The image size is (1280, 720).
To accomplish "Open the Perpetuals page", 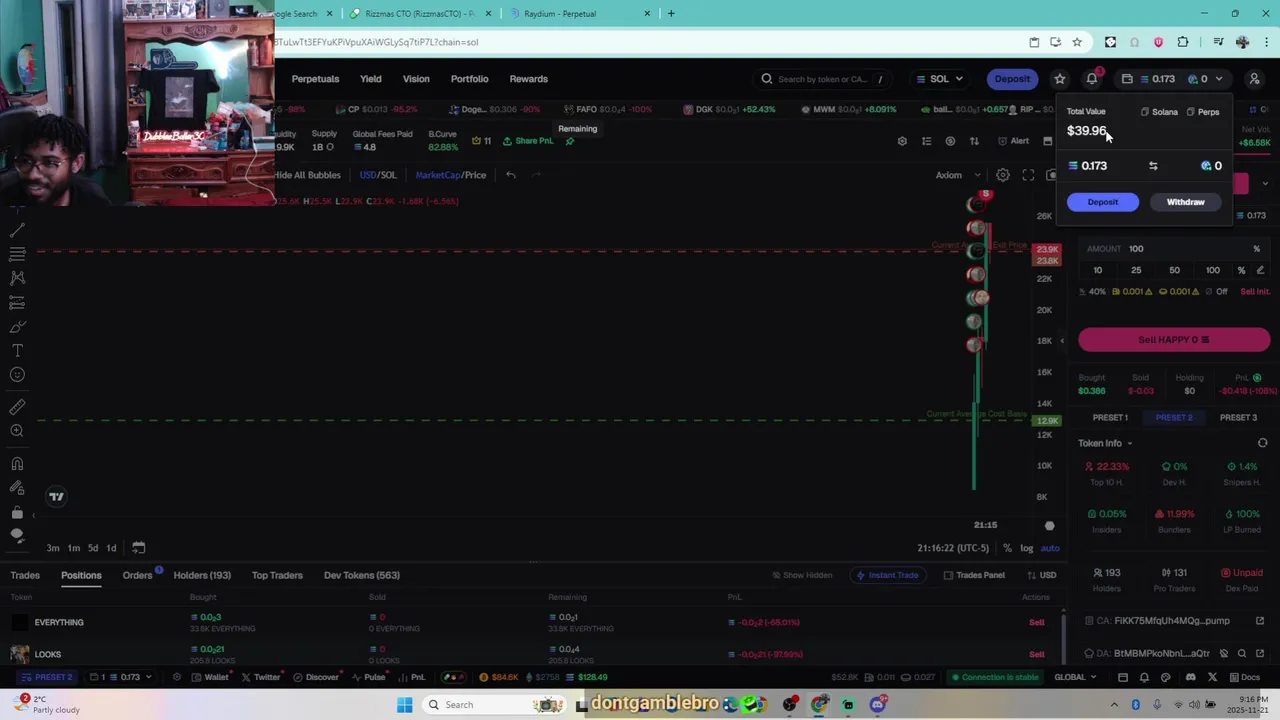I will tap(315, 79).
